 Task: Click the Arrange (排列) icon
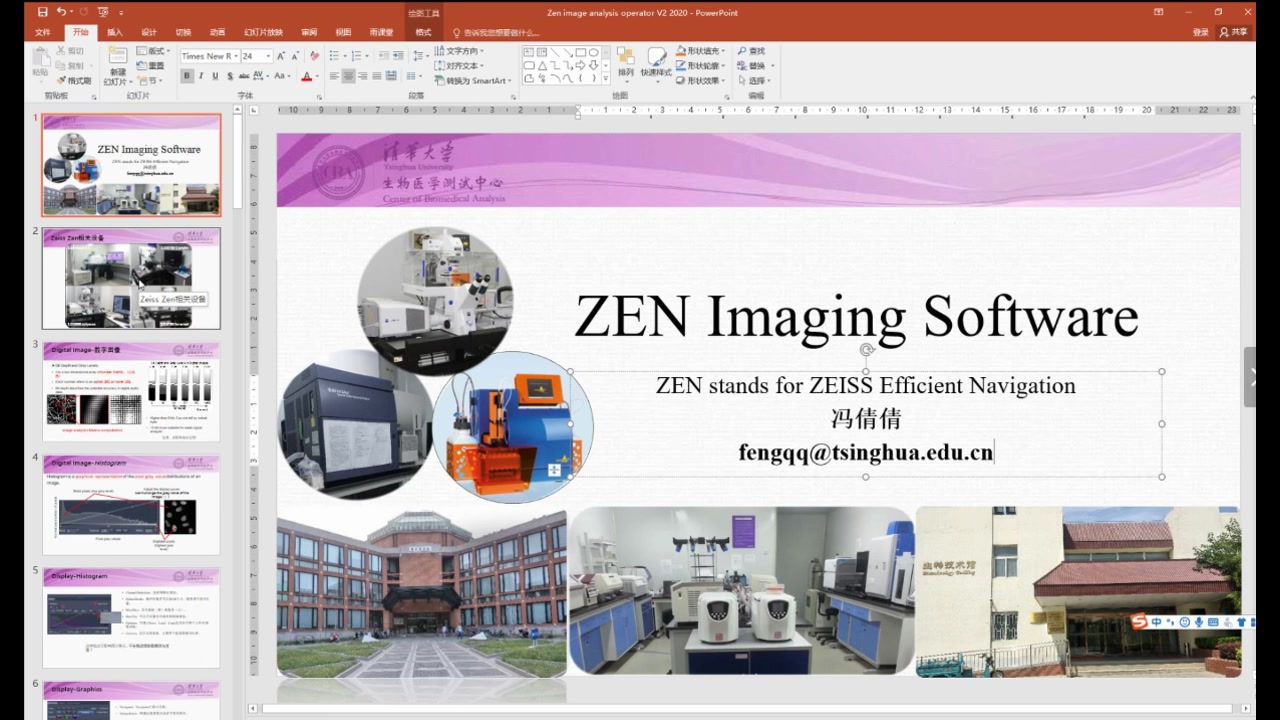coord(626,62)
